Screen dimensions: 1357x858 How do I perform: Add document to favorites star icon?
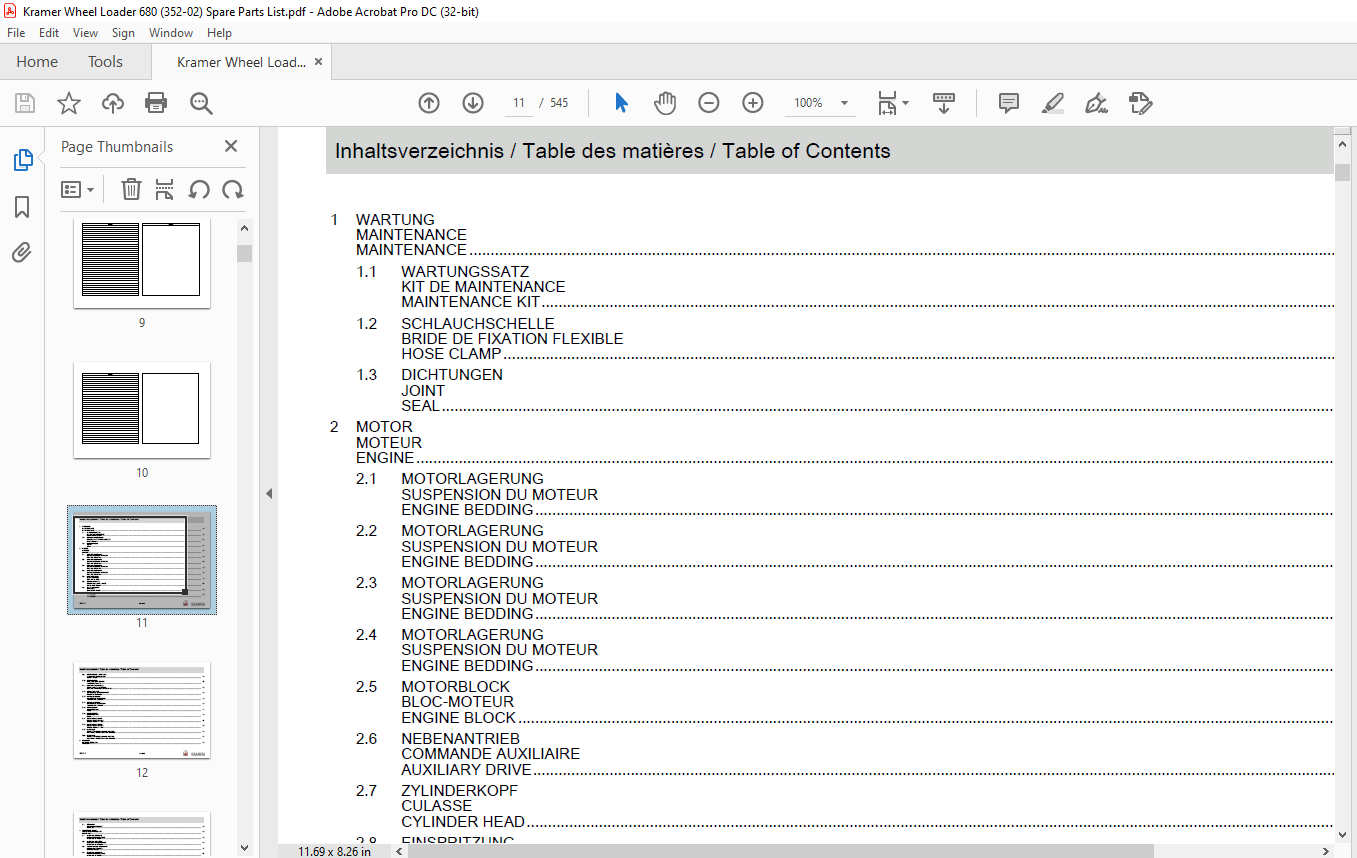(68, 103)
